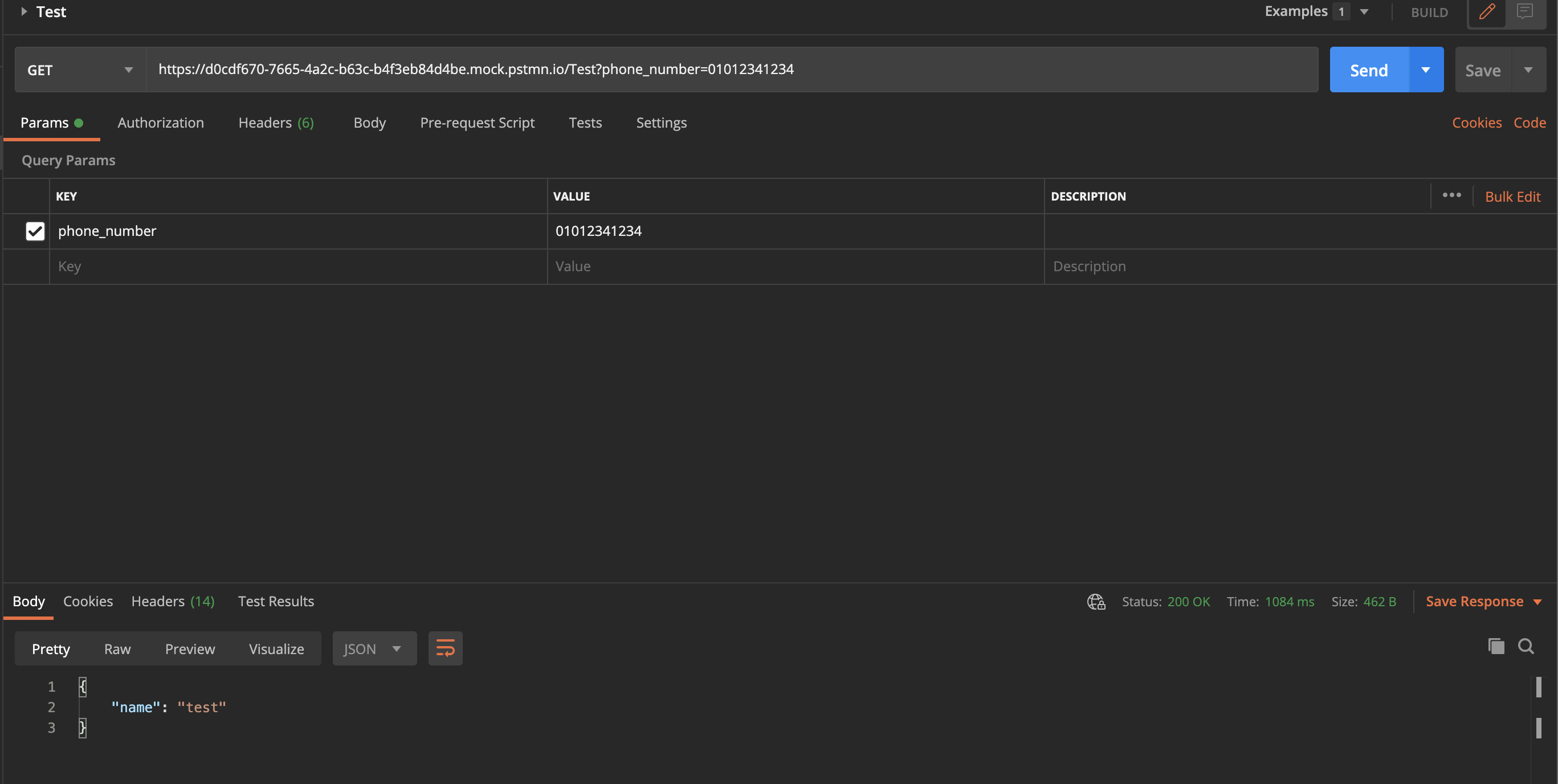Click the Cookies link

click(1477, 123)
